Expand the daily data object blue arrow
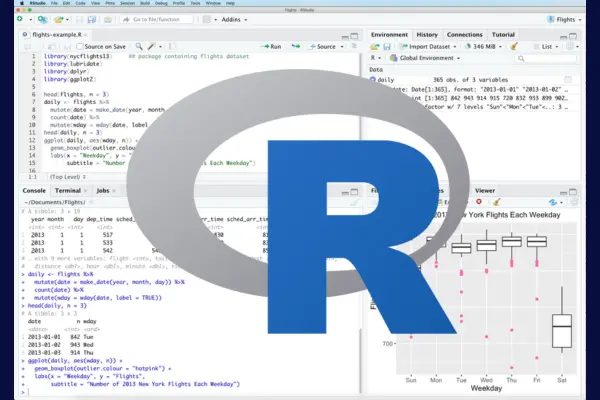Screen dimensions: 600x400 pyautogui.click(x=374, y=78)
